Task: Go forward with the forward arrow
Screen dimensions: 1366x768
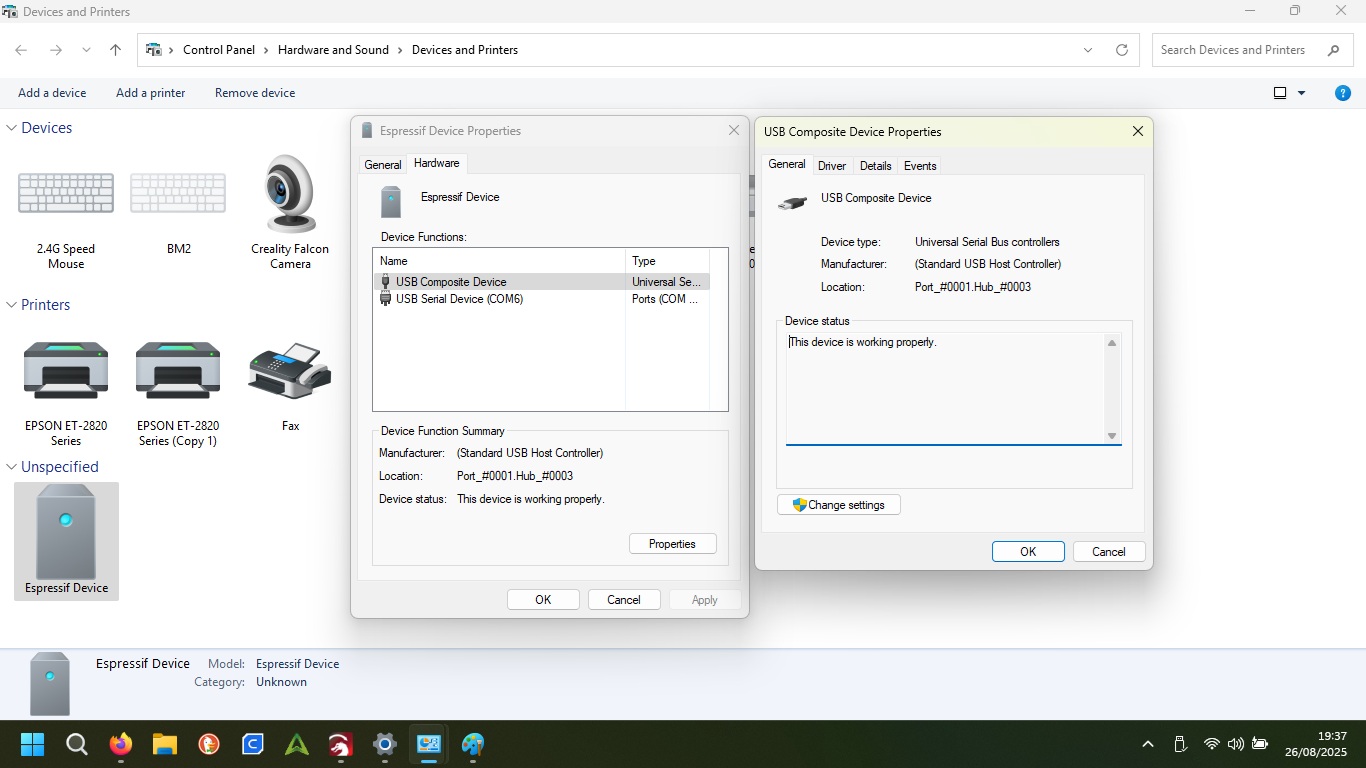Action: tap(56, 50)
